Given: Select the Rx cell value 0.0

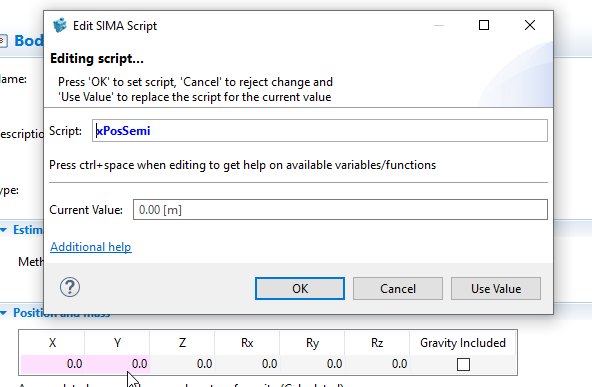Looking at the screenshot, I should [x=248, y=364].
